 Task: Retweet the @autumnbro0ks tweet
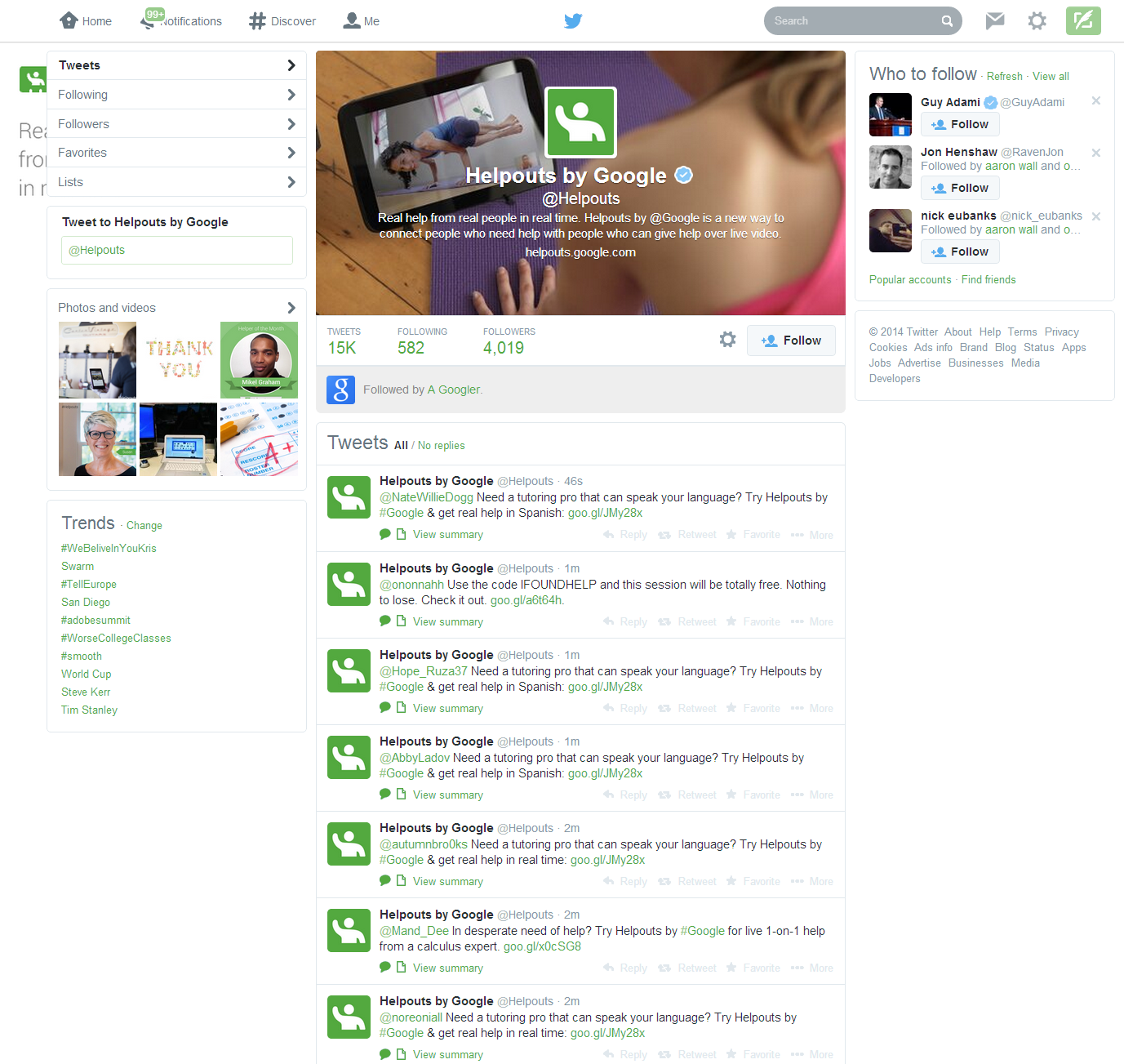687,882
